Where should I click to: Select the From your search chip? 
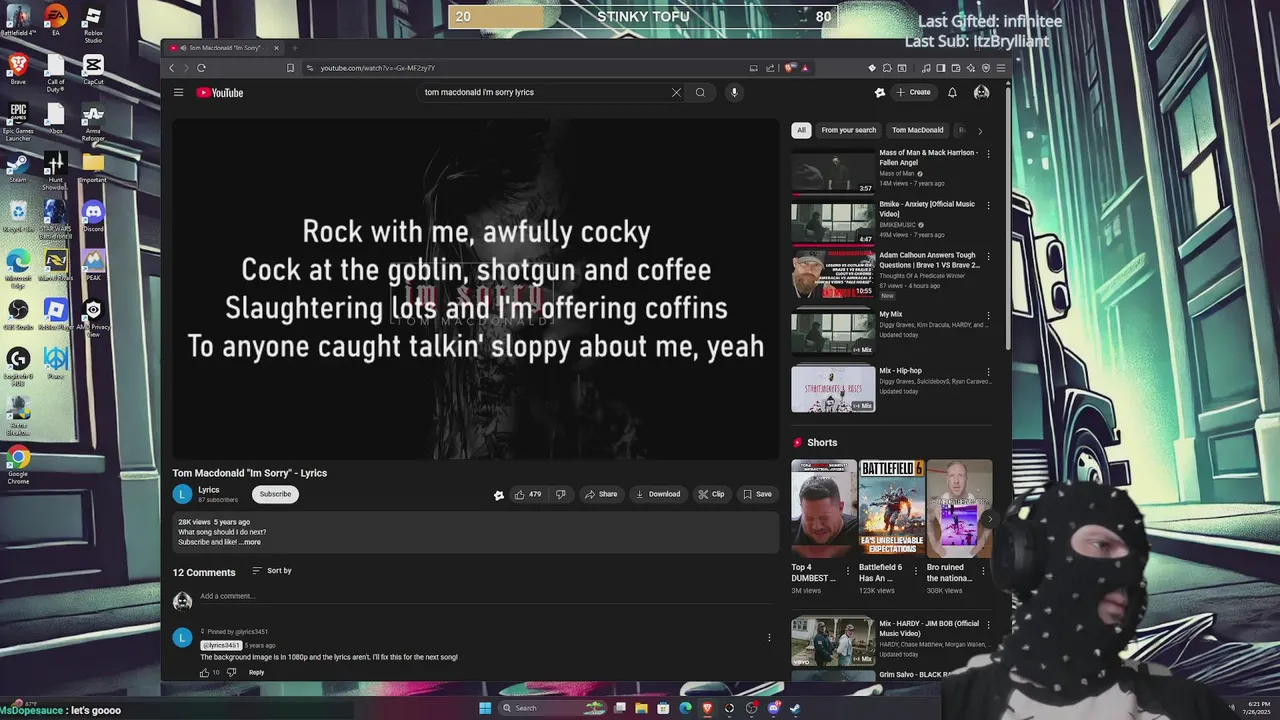click(x=848, y=130)
